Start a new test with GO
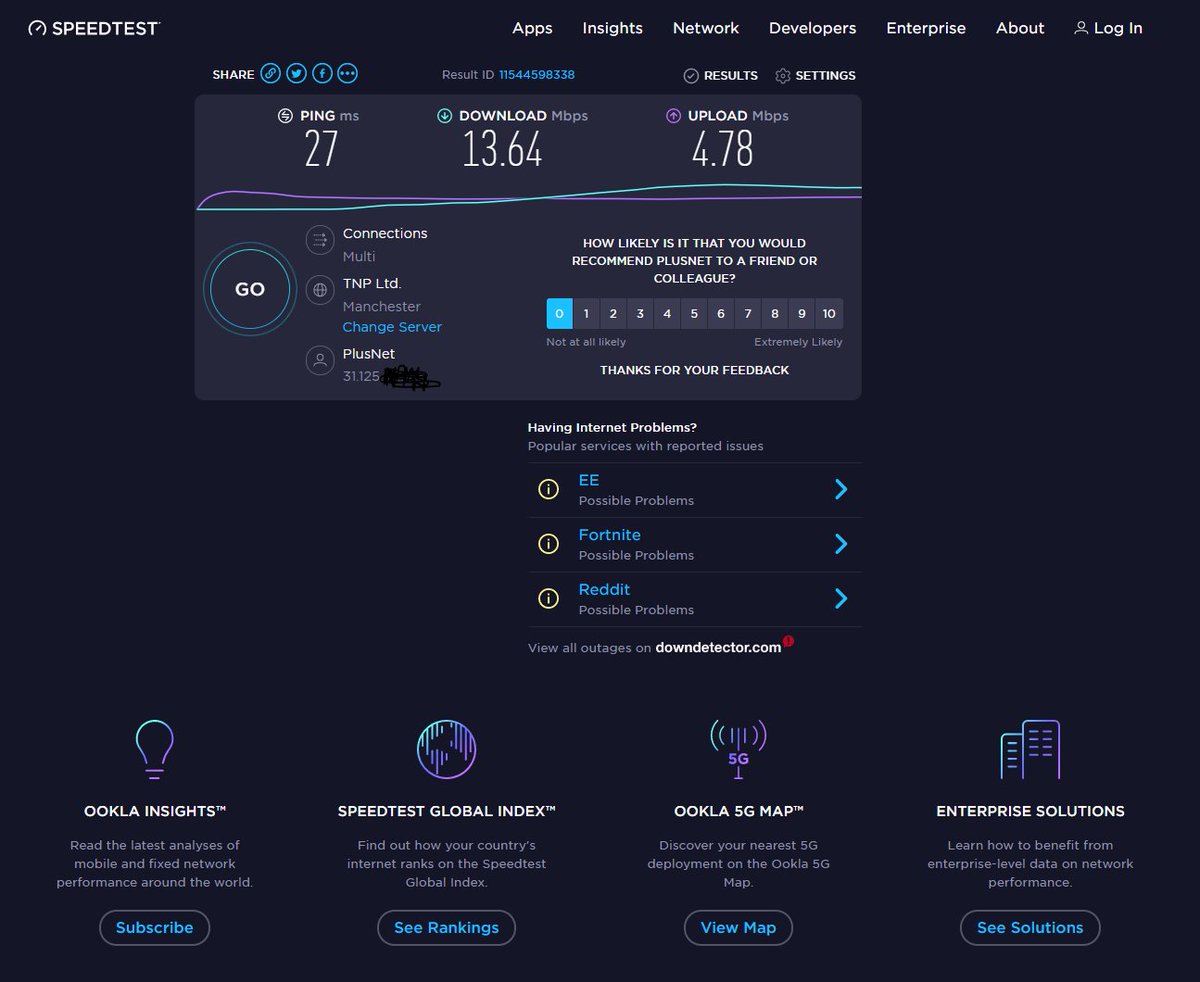Image resolution: width=1200 pixels, height=982 pixels. 250,289
